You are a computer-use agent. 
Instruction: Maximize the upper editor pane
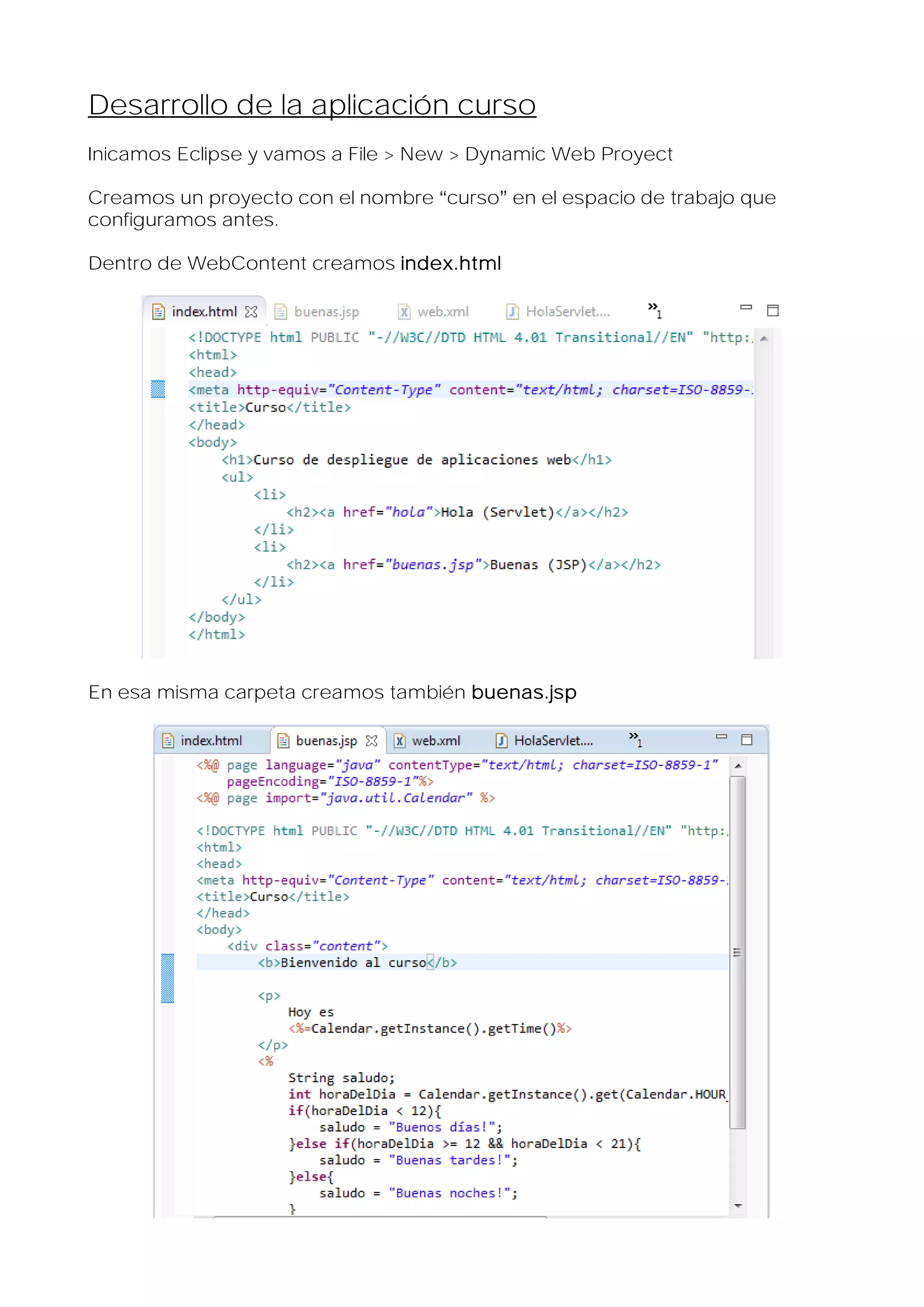pos(773,310)
